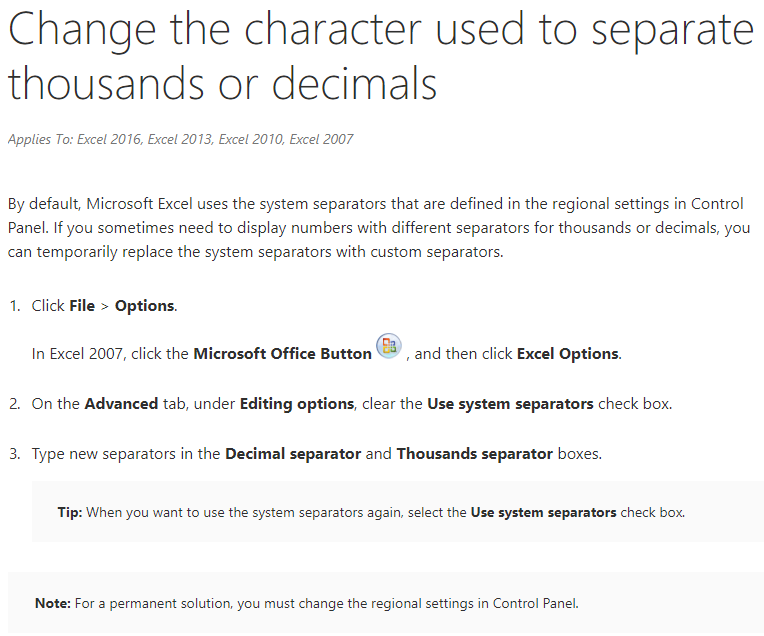Click the bold "Options" text in step 1
764x636 pixels.
[145, 305]
